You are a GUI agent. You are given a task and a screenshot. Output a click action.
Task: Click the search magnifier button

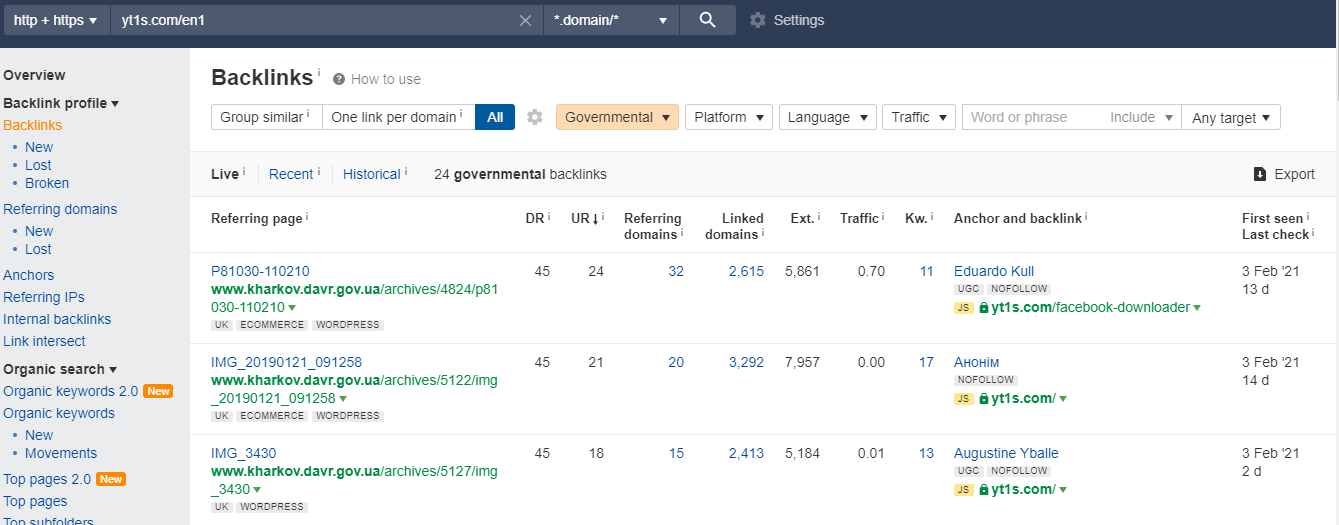[707, 20]
